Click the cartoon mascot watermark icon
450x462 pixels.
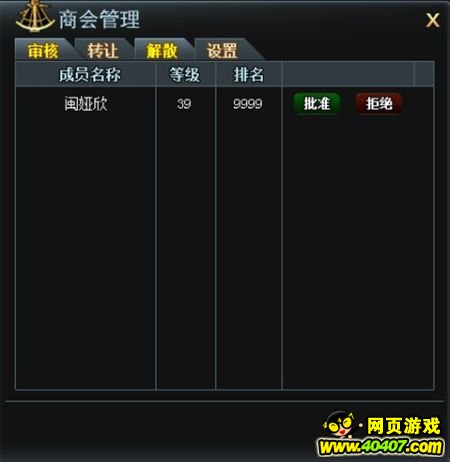339,425
